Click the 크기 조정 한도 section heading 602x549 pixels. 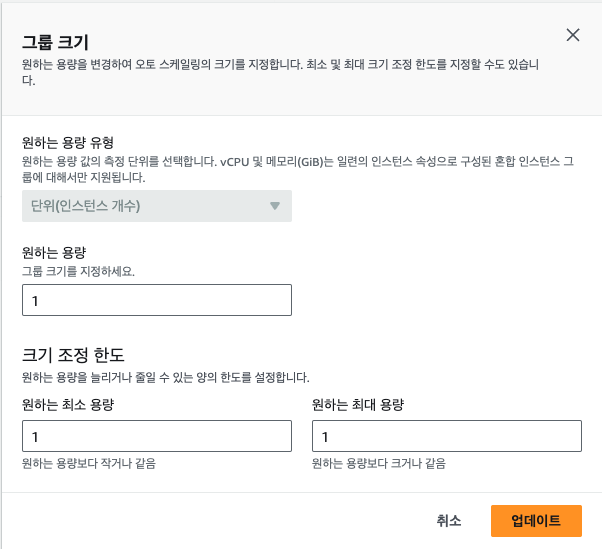point(73,355)
